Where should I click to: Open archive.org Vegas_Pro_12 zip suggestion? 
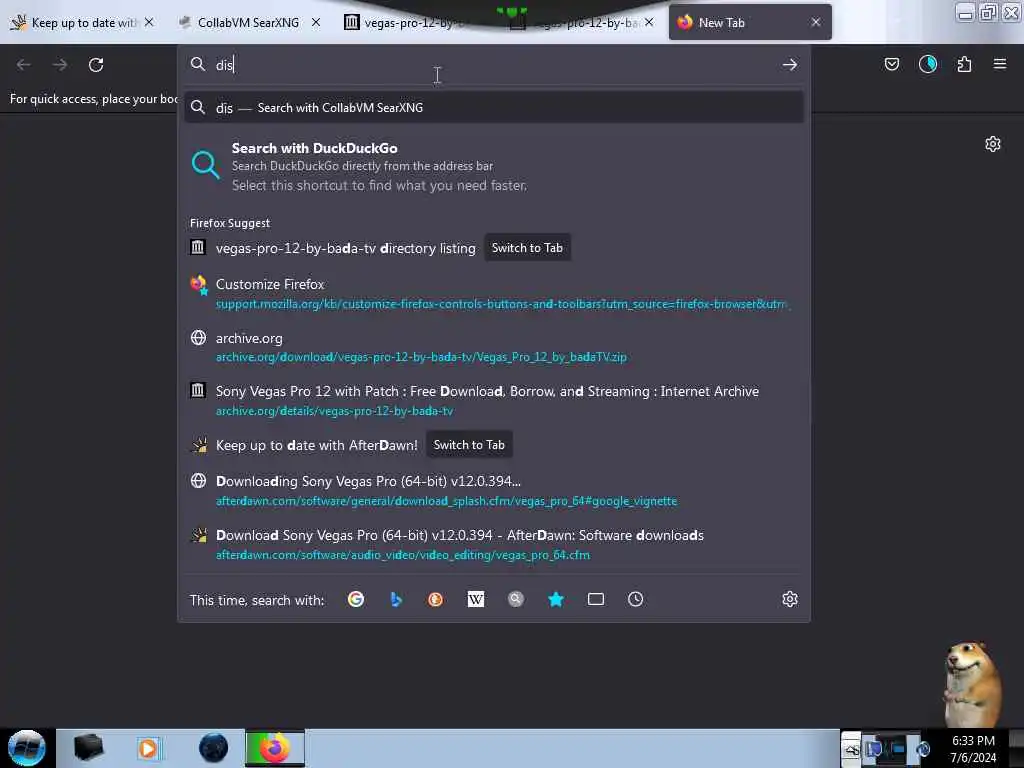tap(494, 347)
